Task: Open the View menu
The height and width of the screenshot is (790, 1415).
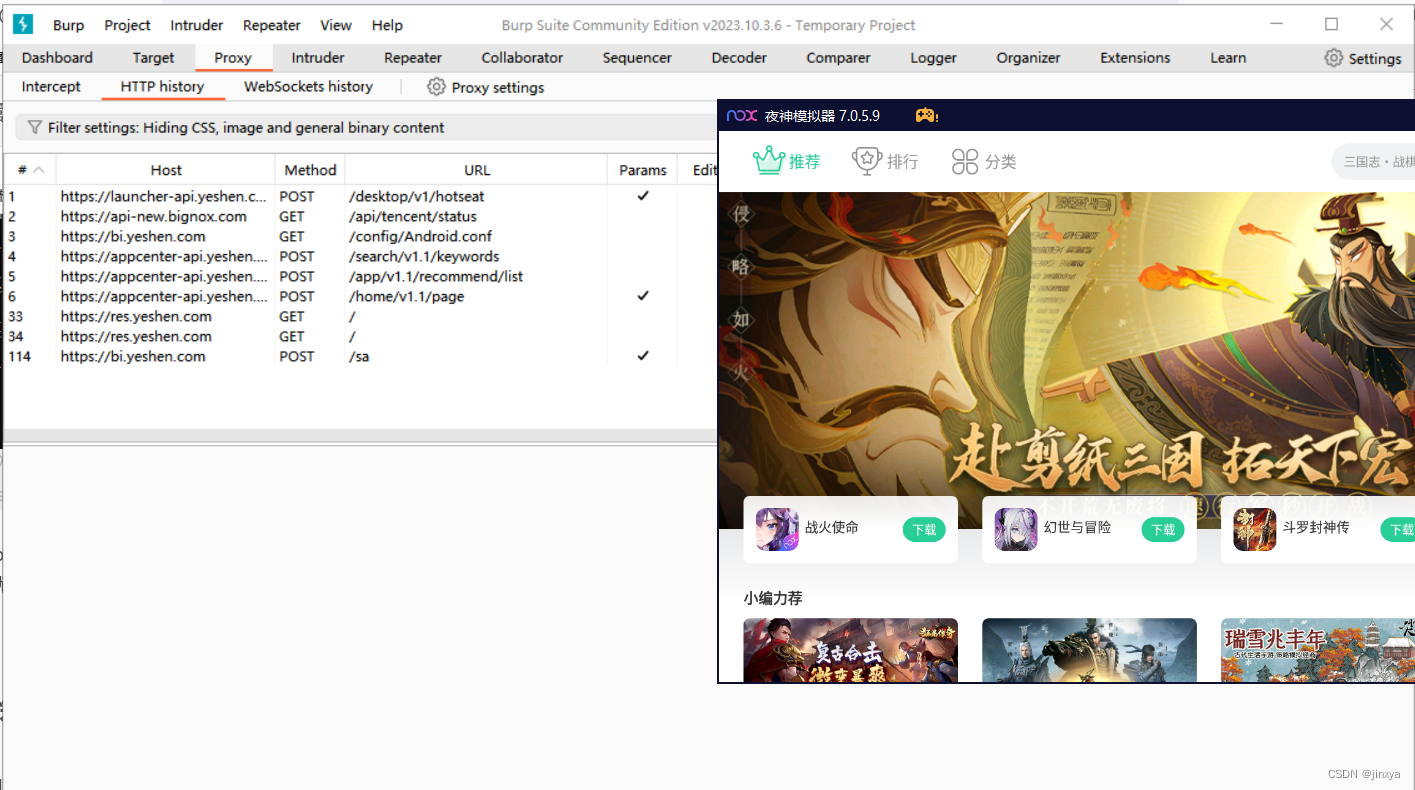Action: pos(336,25)
